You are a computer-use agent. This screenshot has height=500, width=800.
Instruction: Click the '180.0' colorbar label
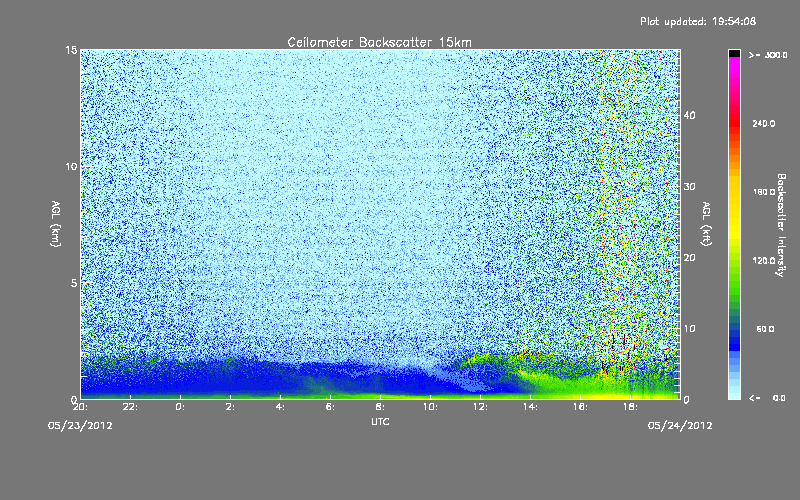[764, 192]
